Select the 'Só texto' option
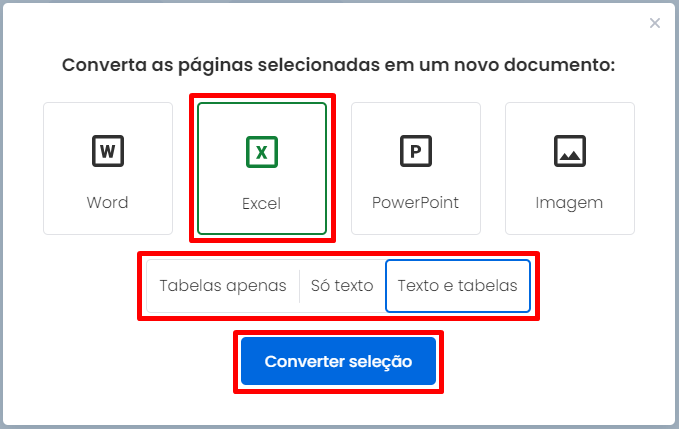This screenshot has width=679, height=429. click(x=342, y=286)
